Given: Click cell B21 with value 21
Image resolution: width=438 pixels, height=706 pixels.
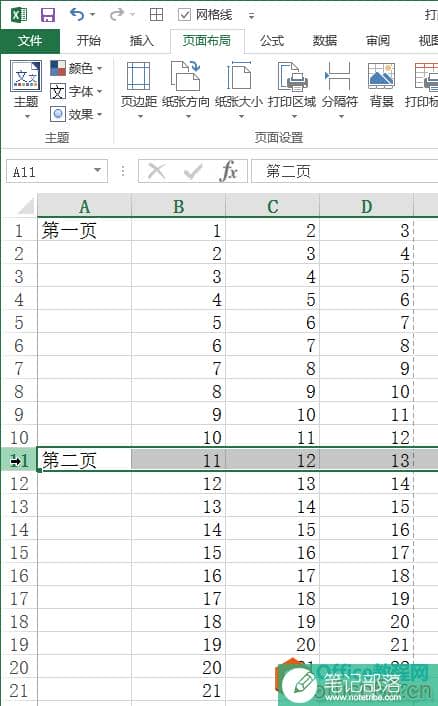Looking at the screenshot, I should (x=179, y=690).
